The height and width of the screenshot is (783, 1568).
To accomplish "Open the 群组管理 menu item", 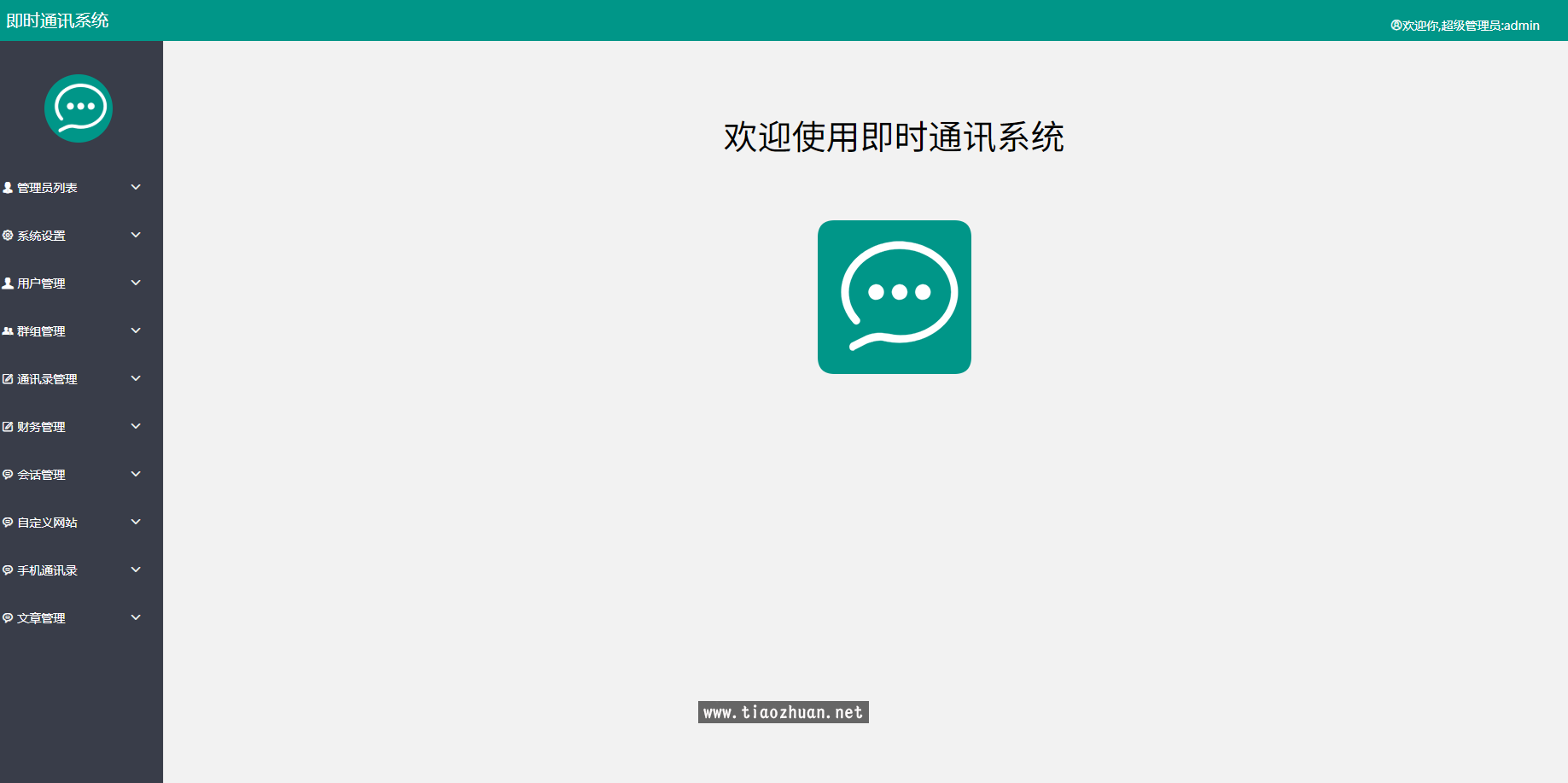I will 41,330.
